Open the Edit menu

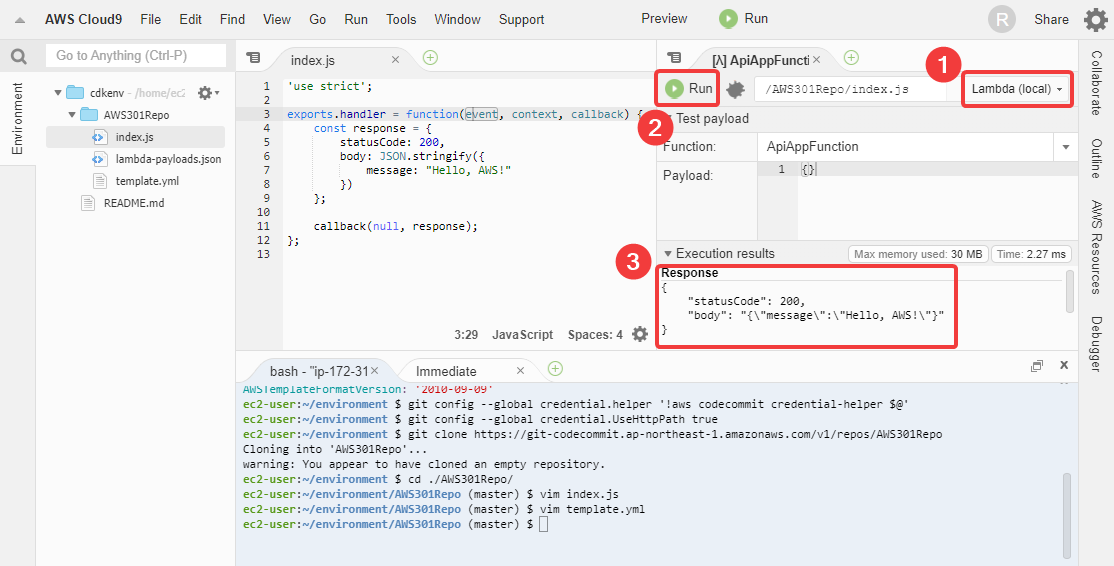click(x=190, y=19)
